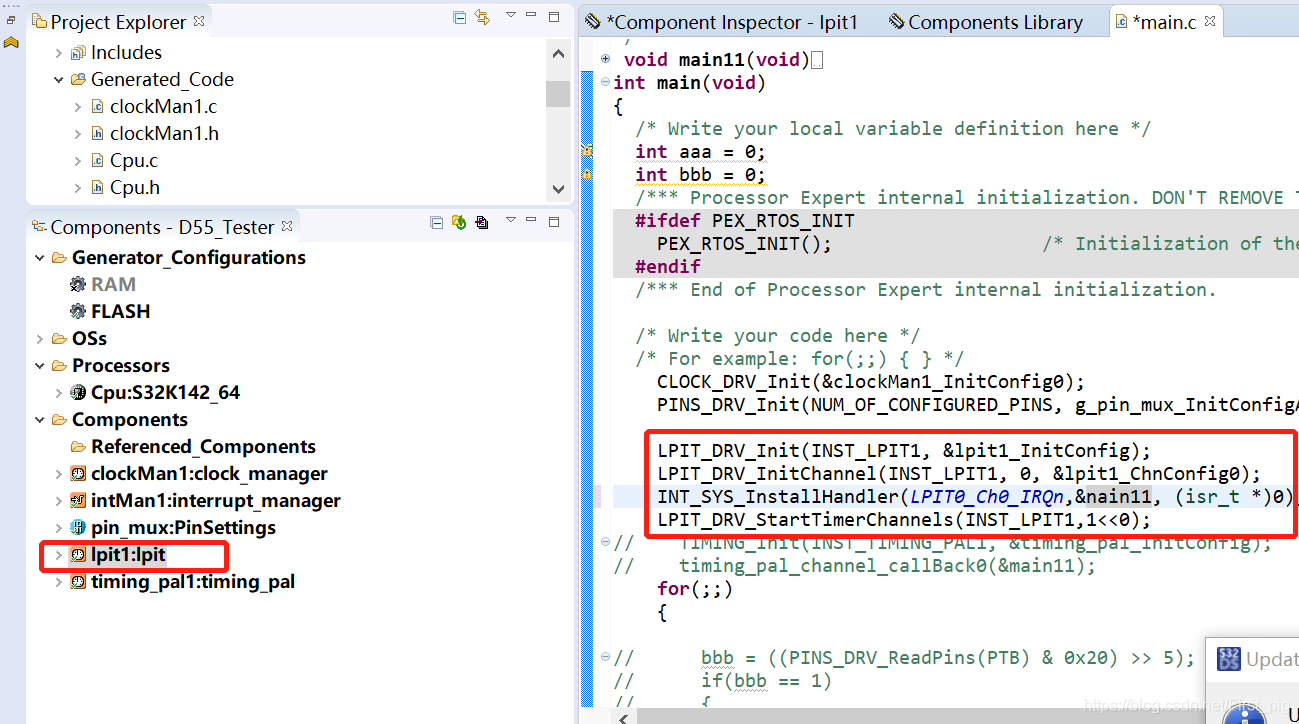The width and height of the screenshot is (1299, 724).
Task: Switch to Components Library tab
Action: (x=985, y=22)
